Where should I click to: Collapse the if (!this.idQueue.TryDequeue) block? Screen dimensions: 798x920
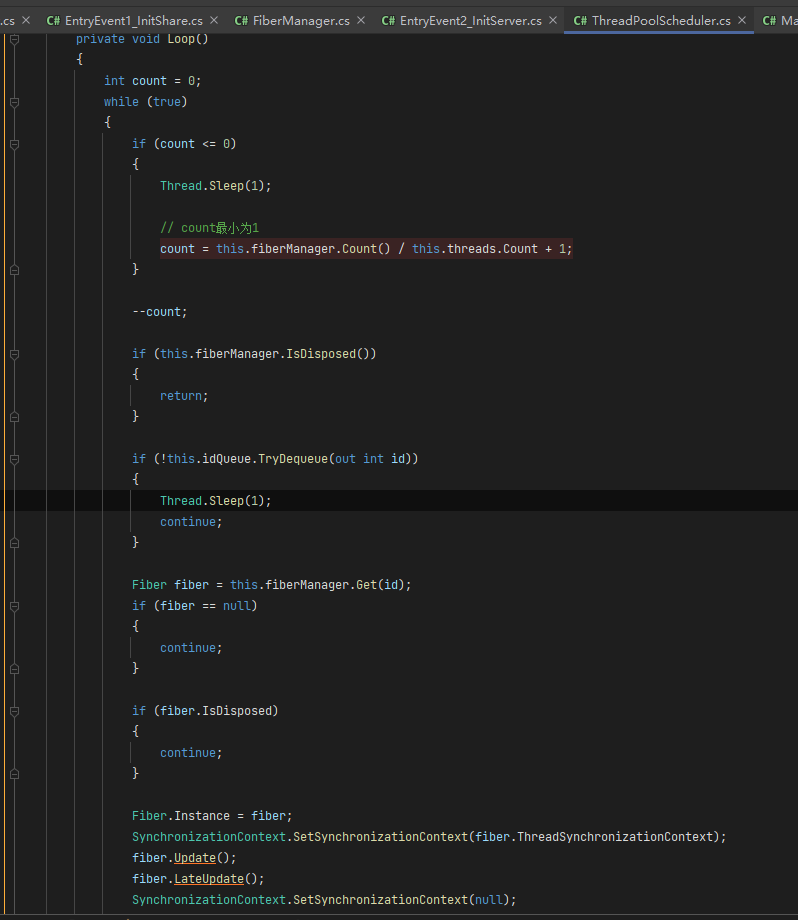tap(15, 459)
